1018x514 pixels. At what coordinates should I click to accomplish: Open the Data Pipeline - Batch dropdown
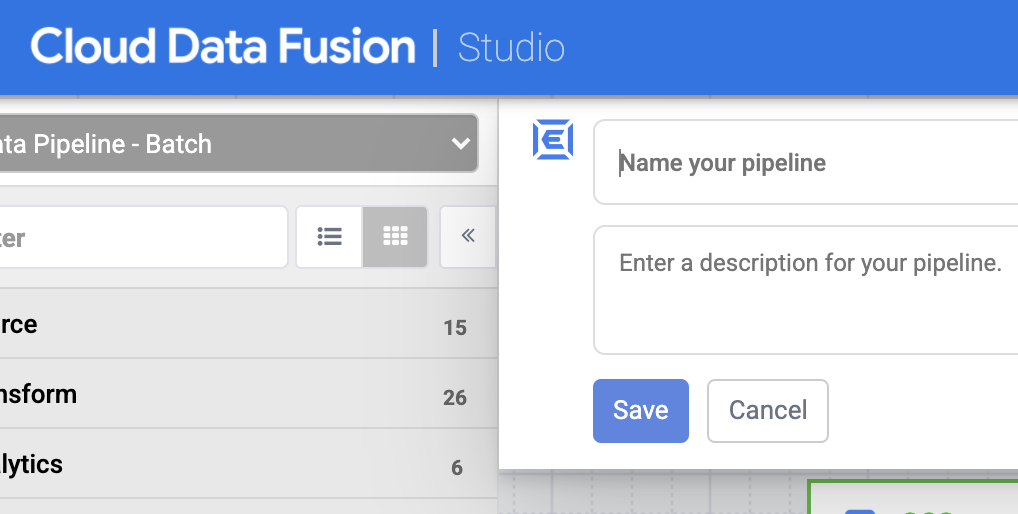[238, 143]
